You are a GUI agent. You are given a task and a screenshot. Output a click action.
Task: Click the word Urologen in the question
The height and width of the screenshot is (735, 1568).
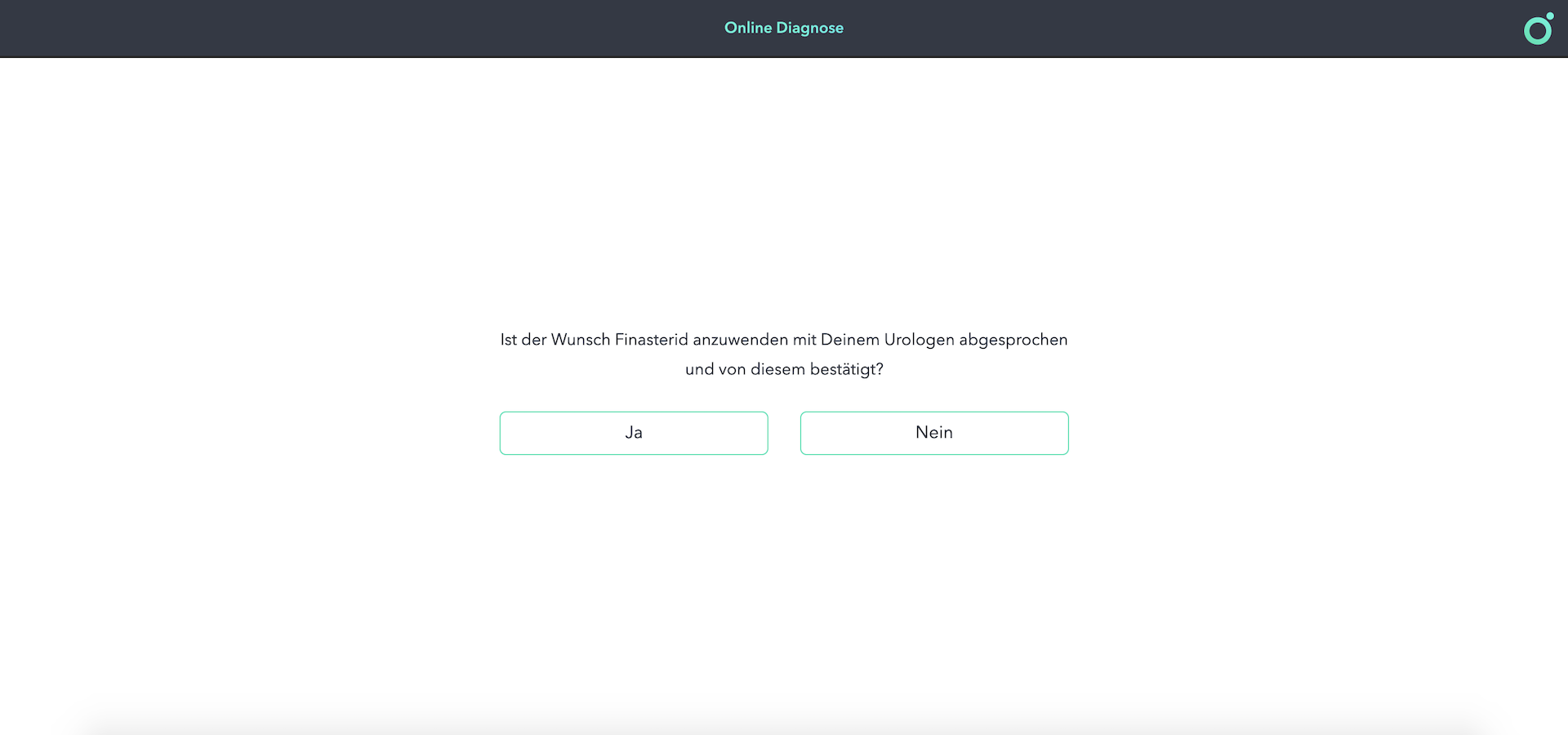click(919, 340)
